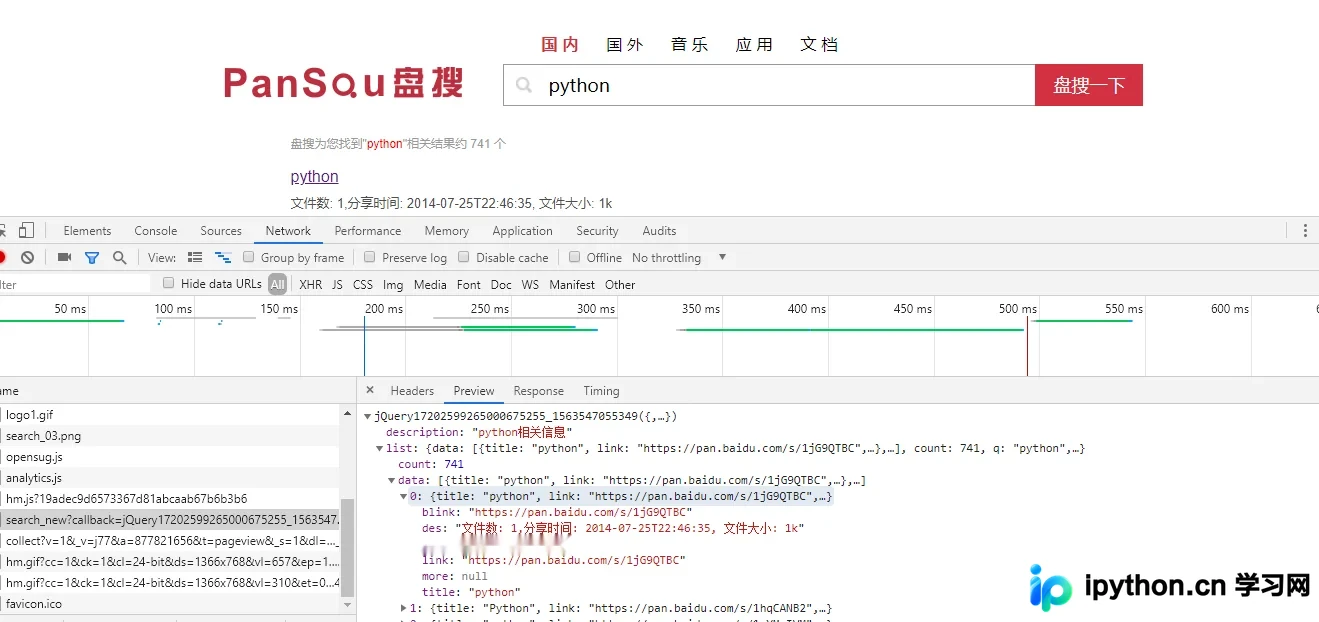The height and width of the screenshot is (622, 1319).
Task: Check Hide data URLs box
Action: [169, 283]
